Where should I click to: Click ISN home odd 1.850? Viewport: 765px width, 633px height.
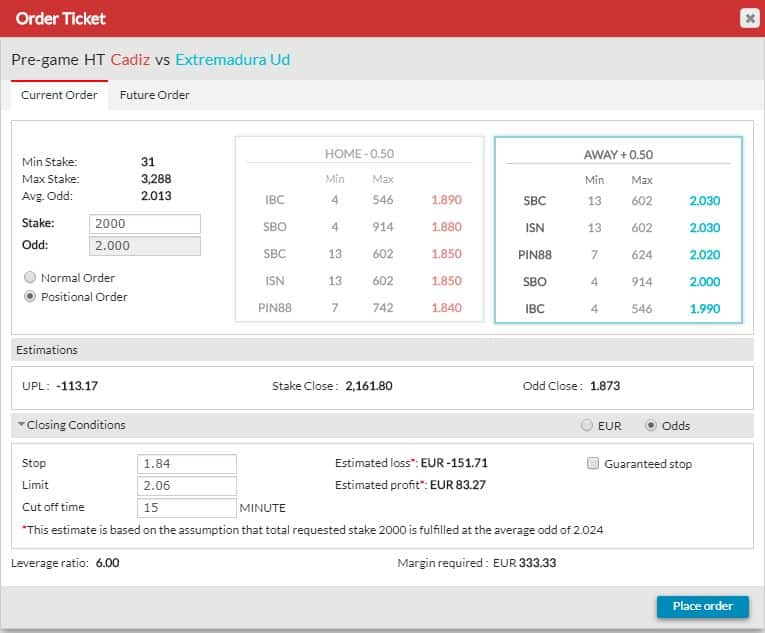click(446, 281)
